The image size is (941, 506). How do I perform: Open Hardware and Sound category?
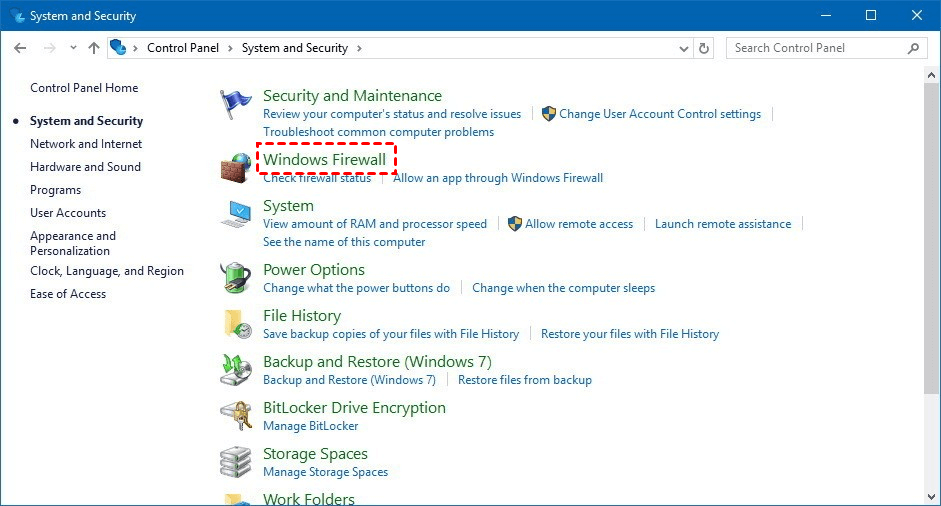[x=85, y=167]
